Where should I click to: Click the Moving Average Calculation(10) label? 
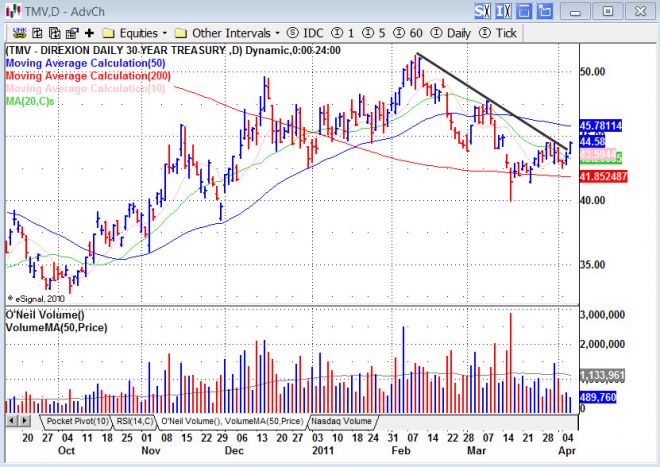(85, 88)
